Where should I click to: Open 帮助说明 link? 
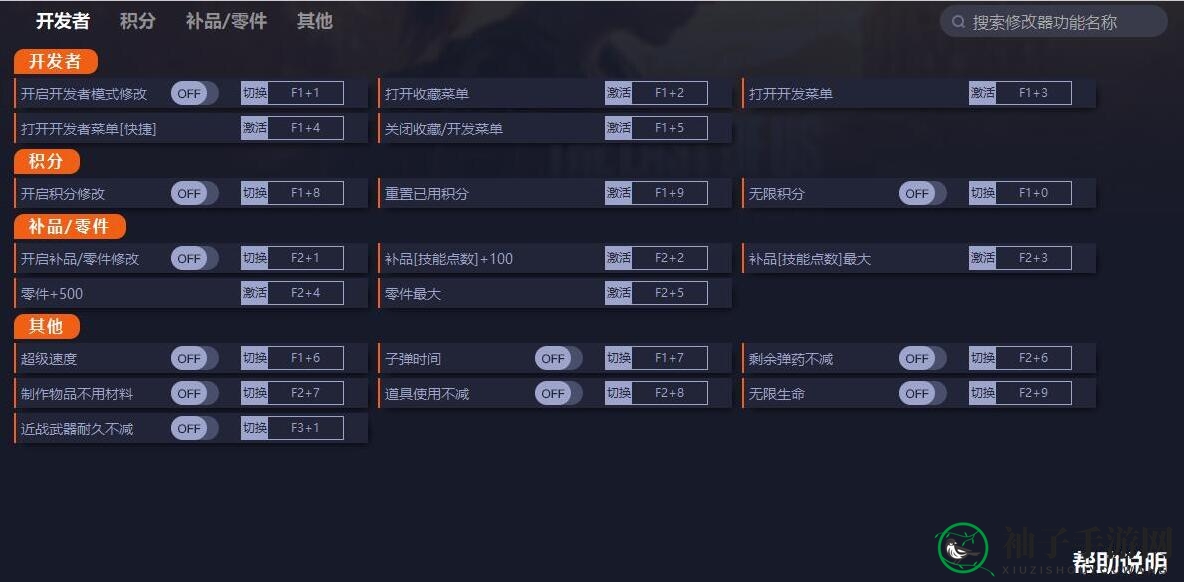click(x=1120, y=562)
